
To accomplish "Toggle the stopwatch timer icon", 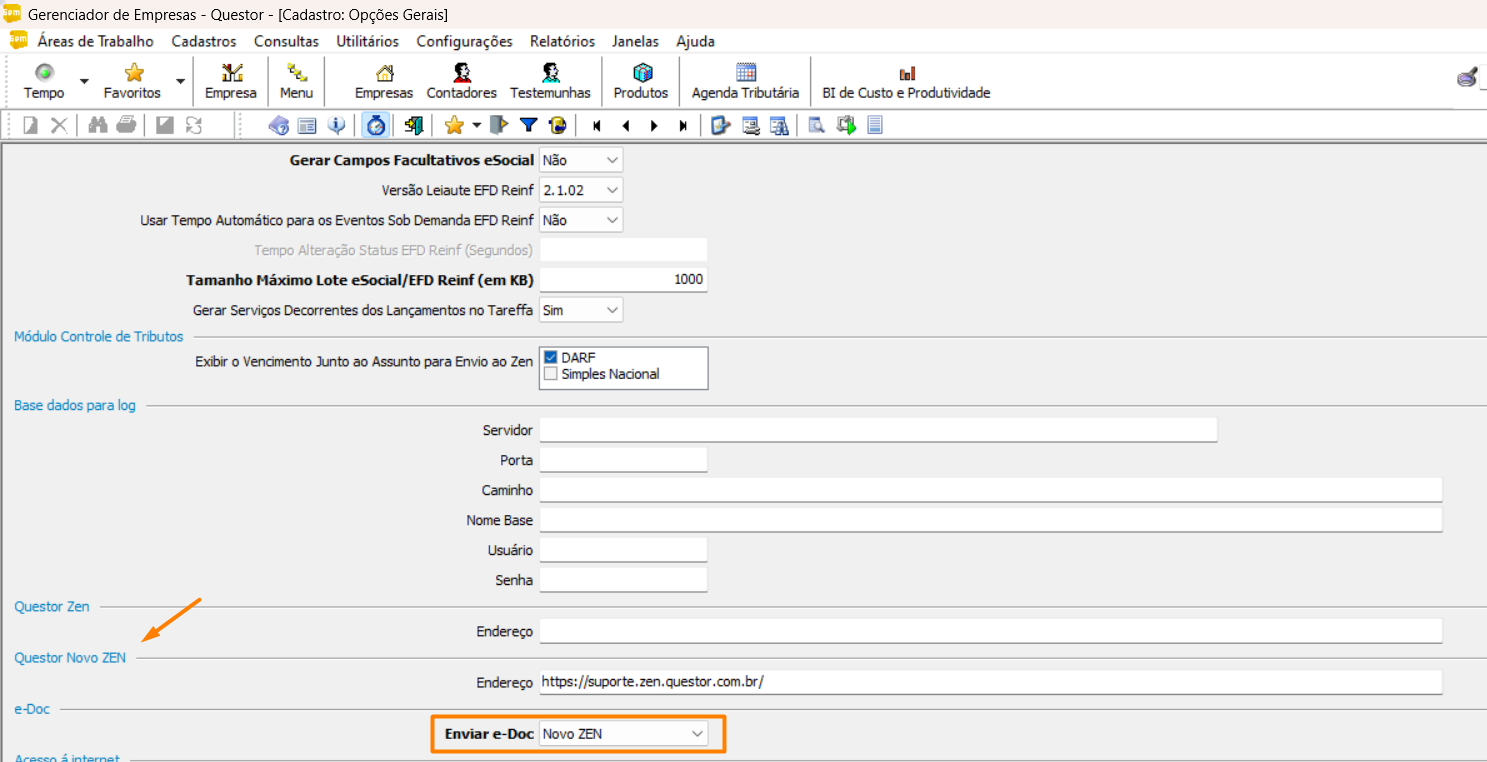I will click(376, 125).
